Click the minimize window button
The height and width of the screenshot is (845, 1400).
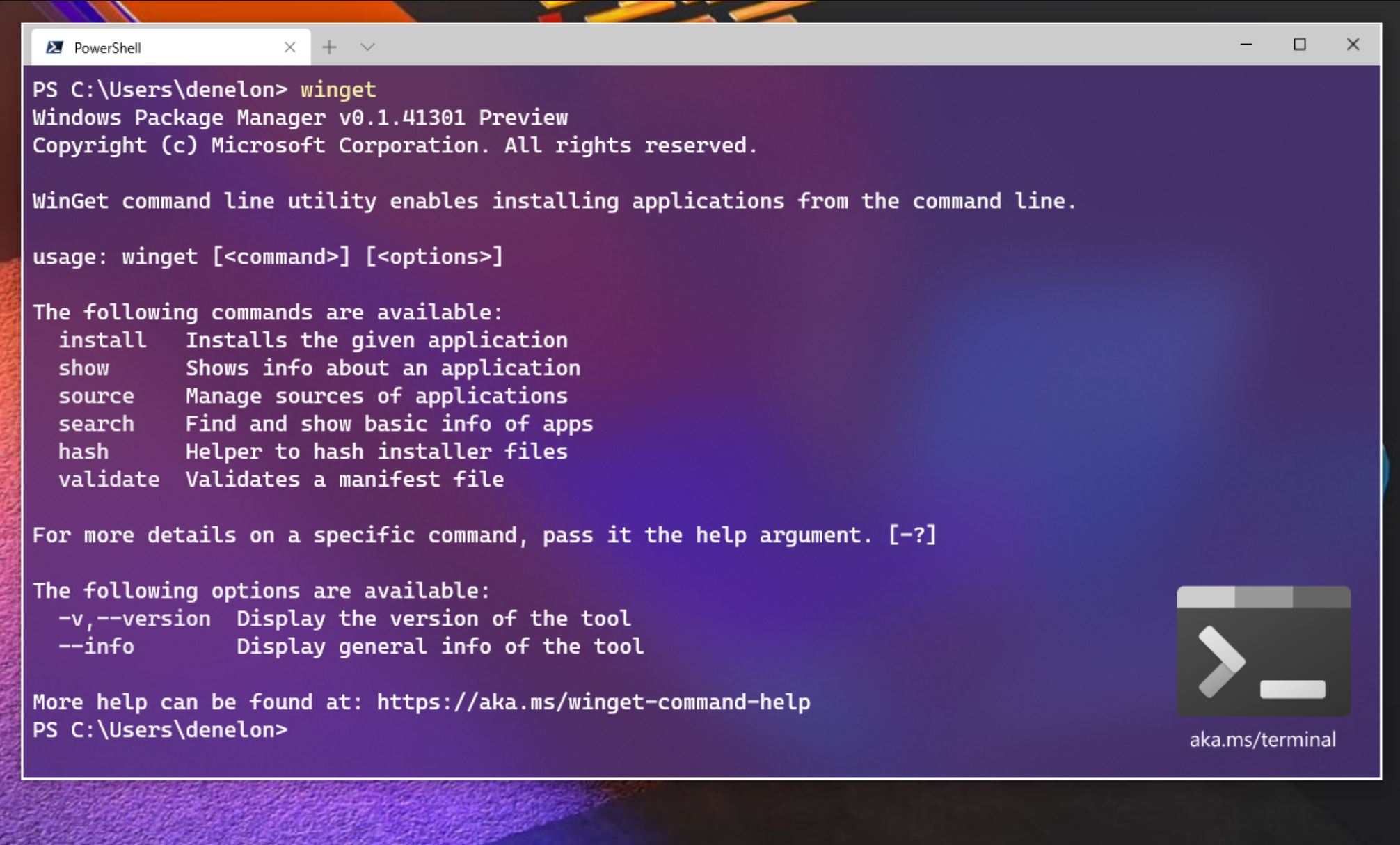[x=1246, y=45]
